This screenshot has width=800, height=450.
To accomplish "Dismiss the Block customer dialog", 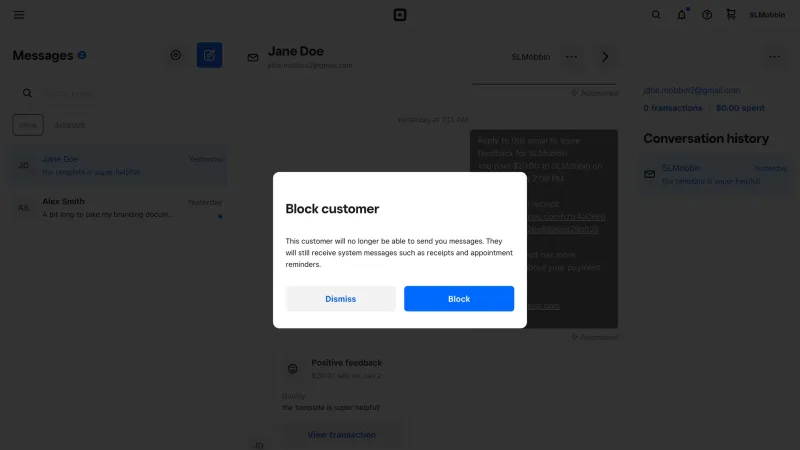I will pyautogui.click(x=341, y=298).
